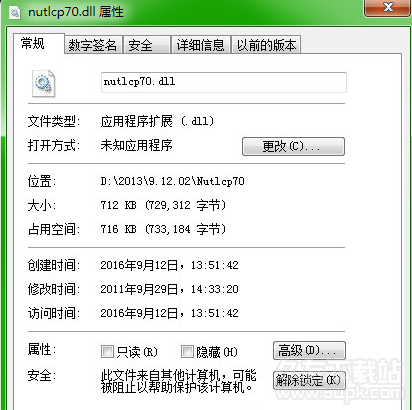The image size is (412, 410).
Task: Click the 解除锁定(K) button
Action: (x=309, y=380)
